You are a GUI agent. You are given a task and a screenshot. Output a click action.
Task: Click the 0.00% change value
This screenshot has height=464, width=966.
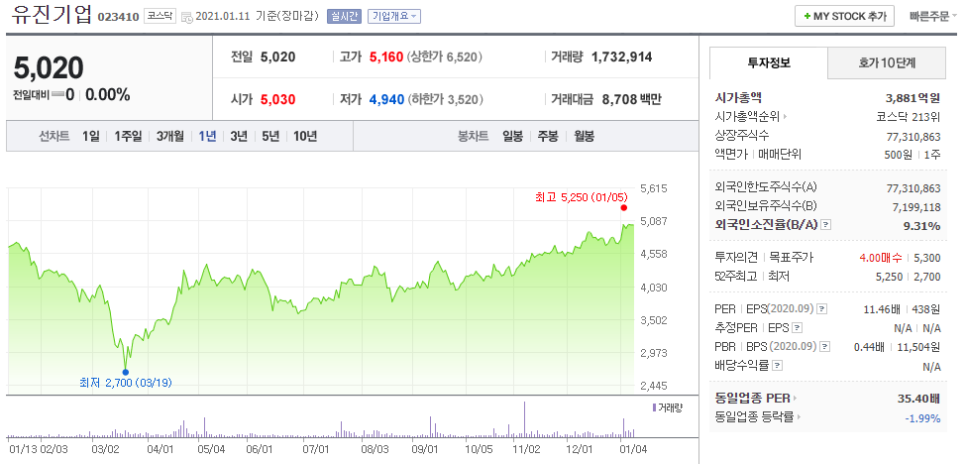[x=107, y=95]
